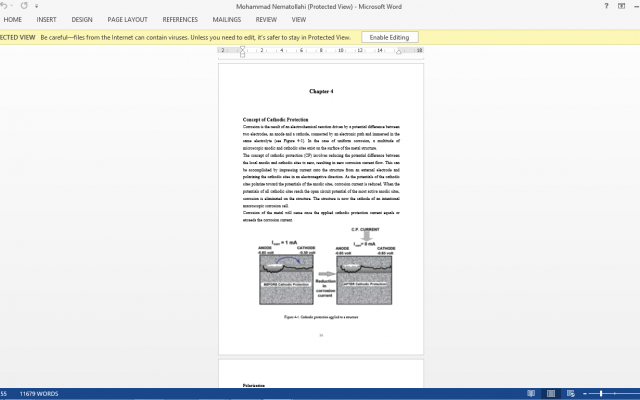Open the DESIGN ribbon tab

(x=82, y=20)
